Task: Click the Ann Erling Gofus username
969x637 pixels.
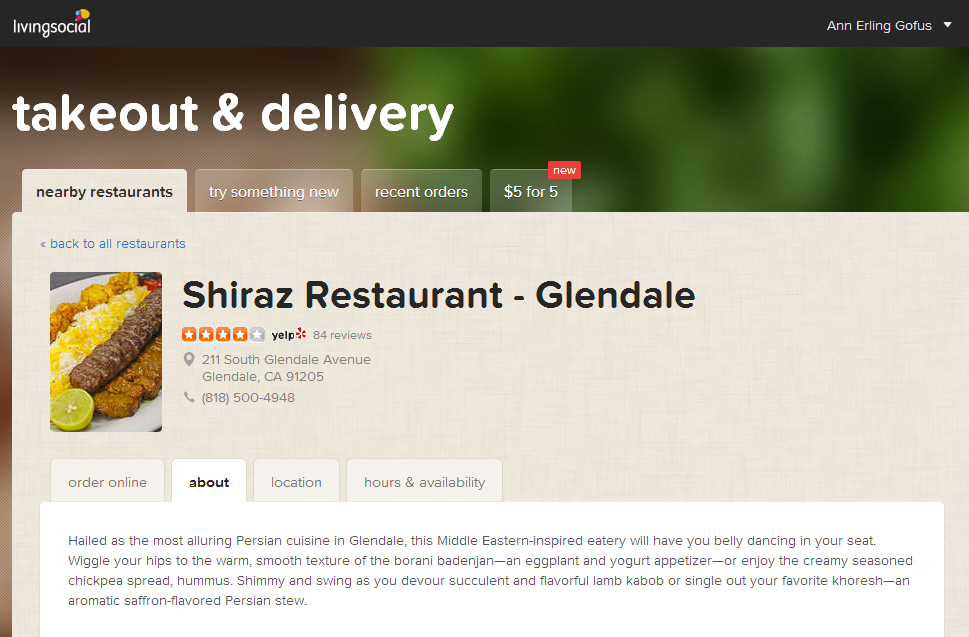Action: (879, 25)
